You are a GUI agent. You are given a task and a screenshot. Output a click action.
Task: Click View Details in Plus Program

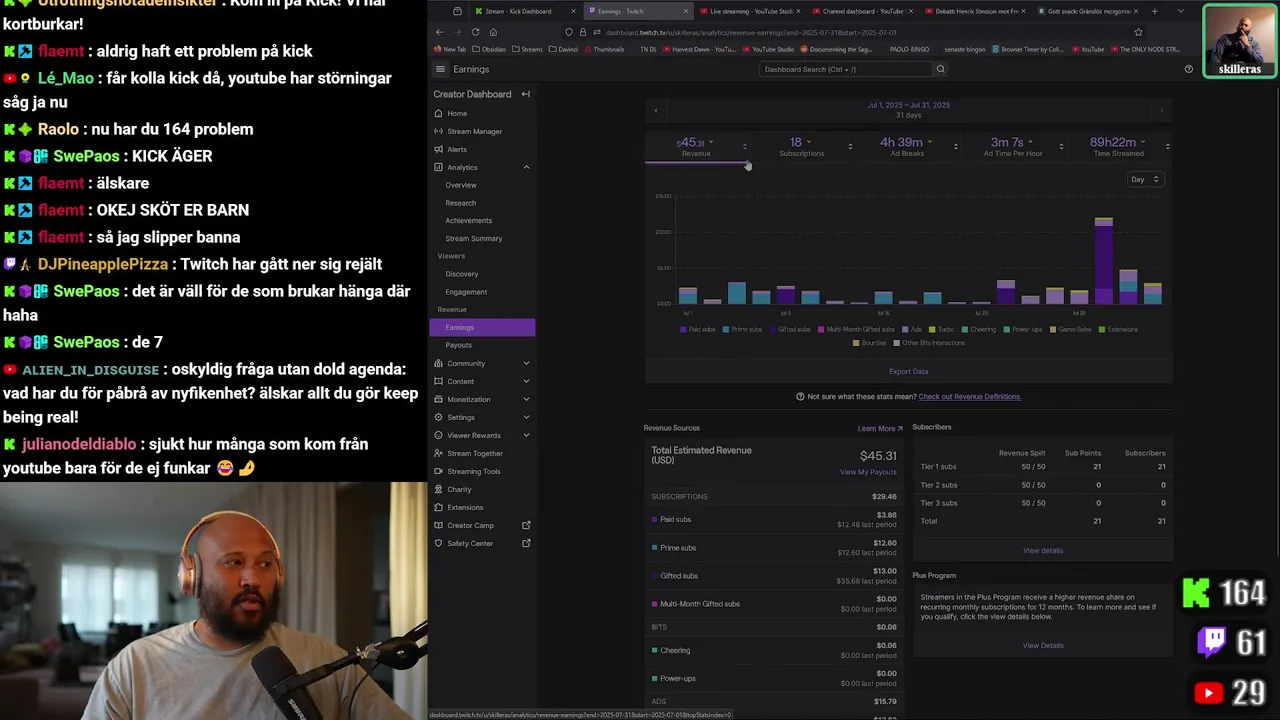[x=1043, y=645]
